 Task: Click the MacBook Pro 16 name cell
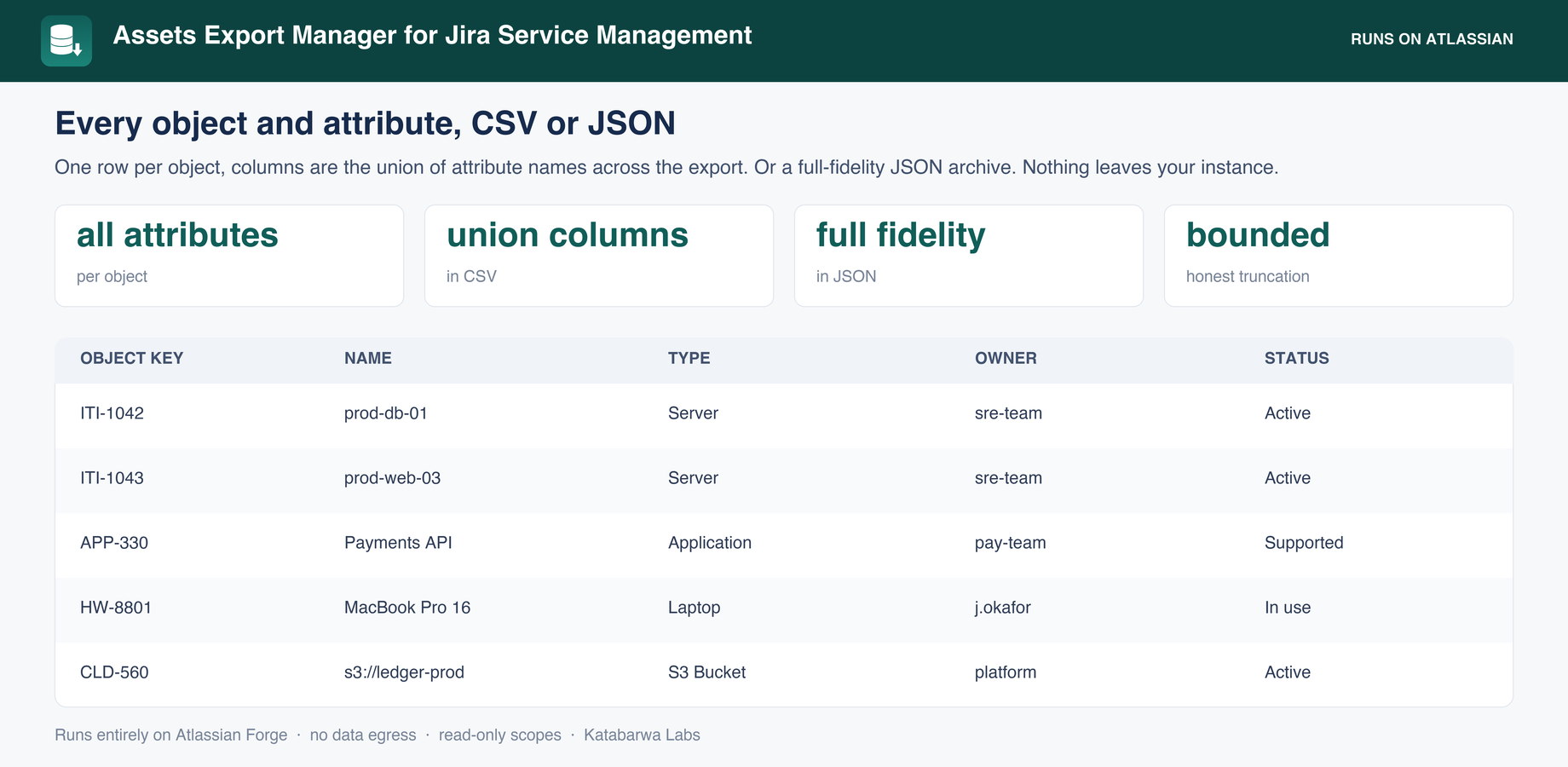(407, 608)
